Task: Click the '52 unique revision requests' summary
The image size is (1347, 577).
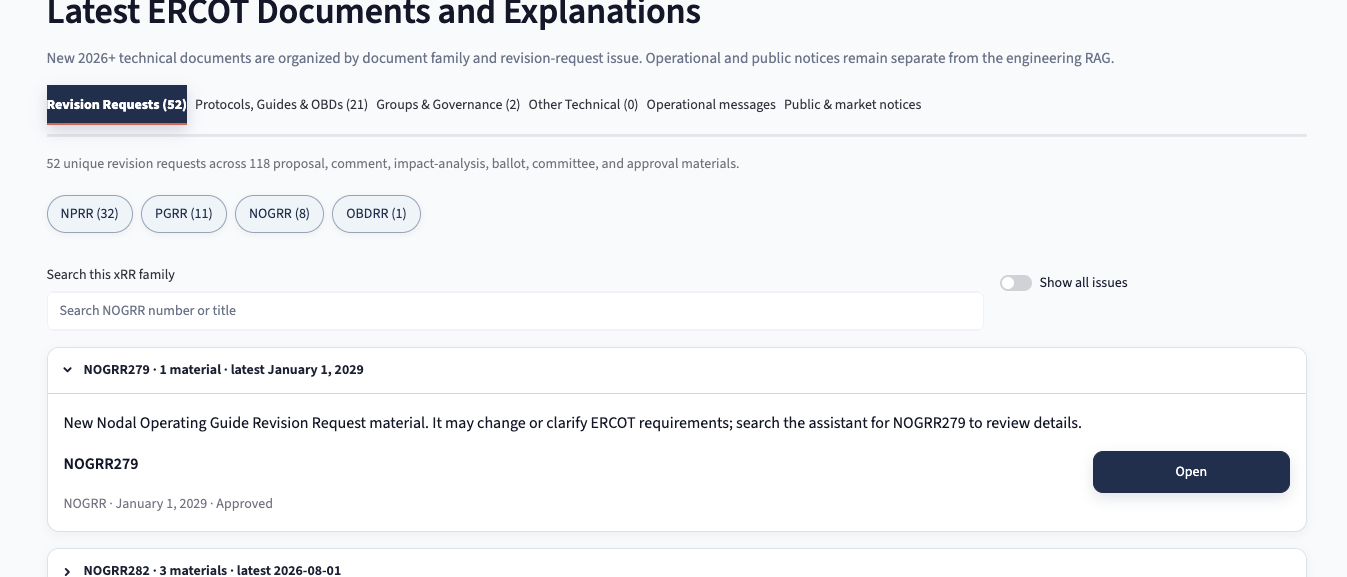Action: click(x=393, y=164)
